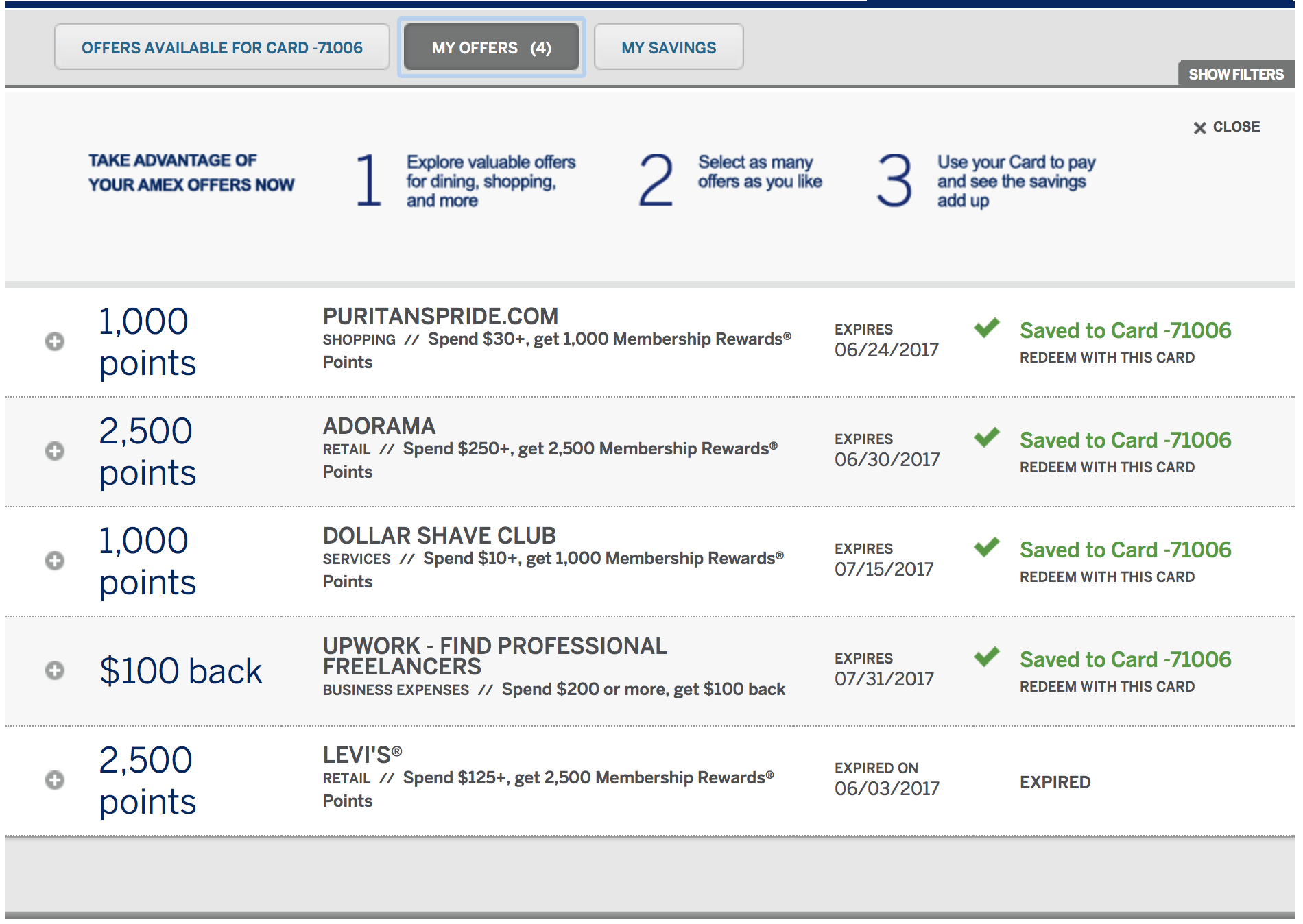This screenshot has width=1303, height=924.
Task: Click Saved to Card -71006 on Adorama row
Action: coord(1125,440)
